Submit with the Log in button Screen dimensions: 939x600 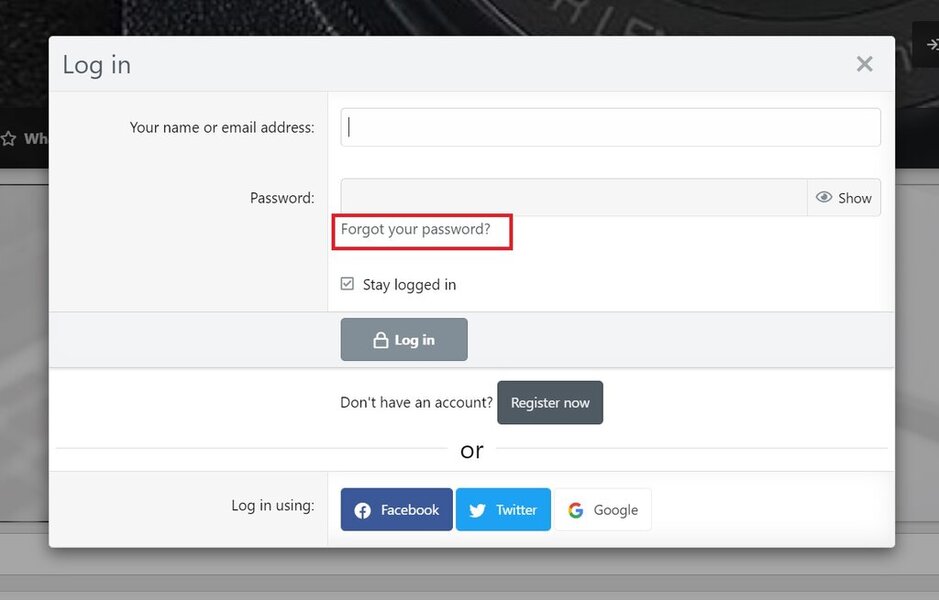404,340
